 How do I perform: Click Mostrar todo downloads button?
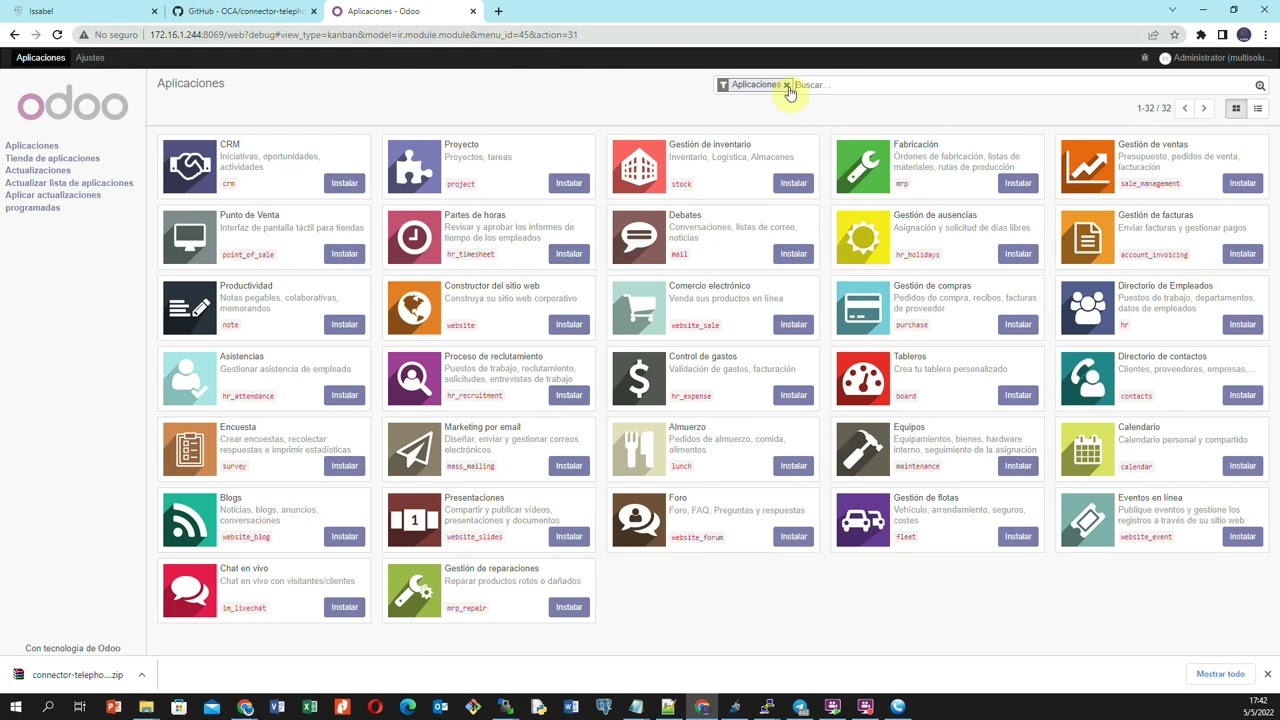[1220, 674]
